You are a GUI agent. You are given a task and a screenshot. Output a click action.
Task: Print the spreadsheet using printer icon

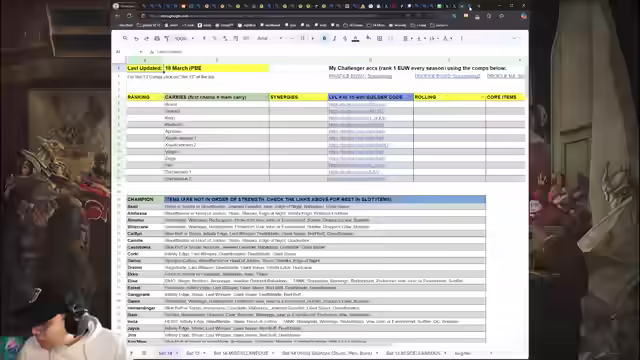157,38
